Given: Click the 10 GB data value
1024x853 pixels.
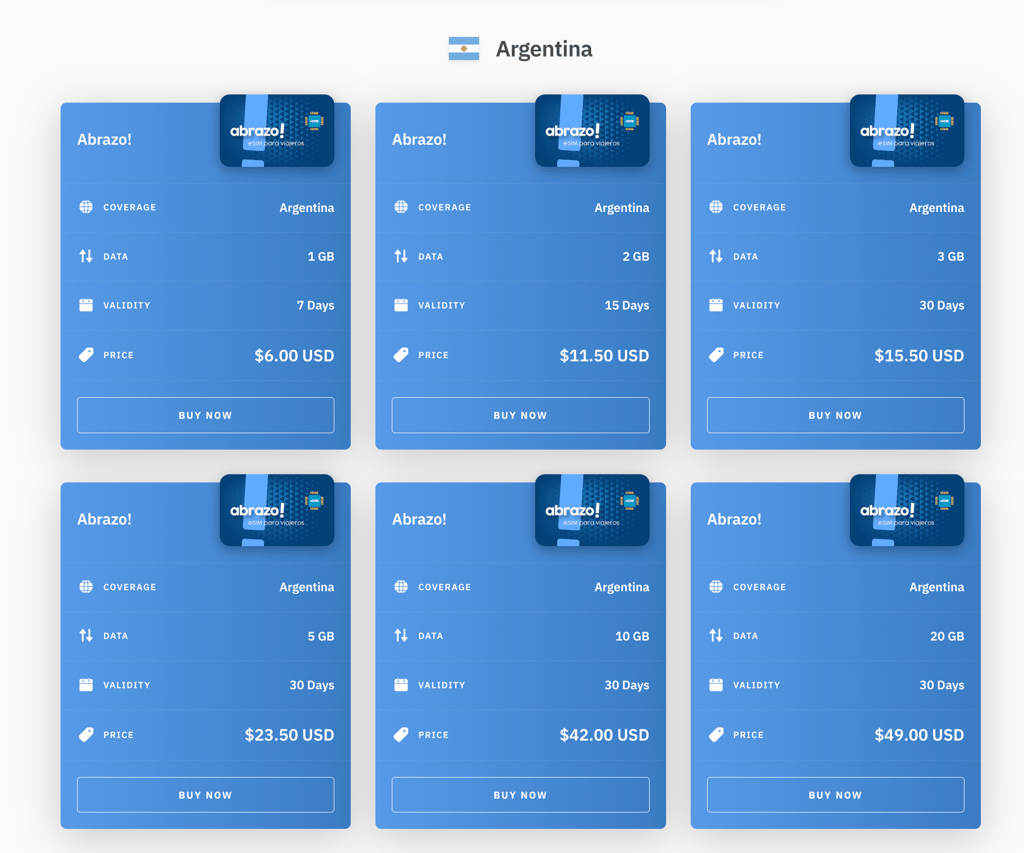Looking at the screenshot, I should point(632,636).
